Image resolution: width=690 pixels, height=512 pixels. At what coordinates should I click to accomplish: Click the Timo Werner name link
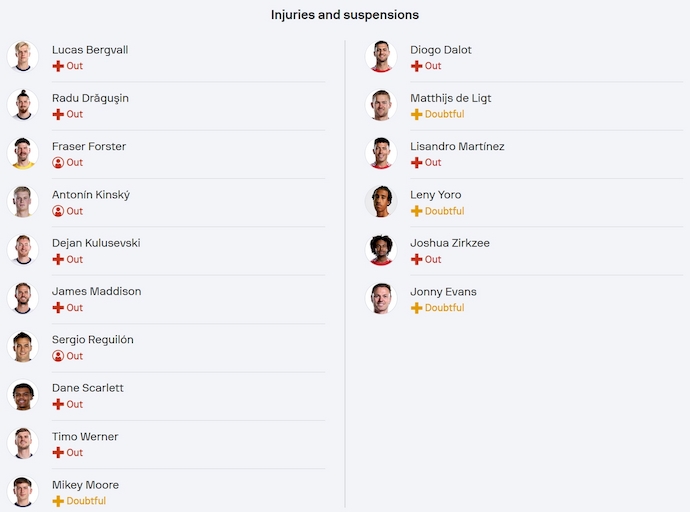[x=85, y=436]
